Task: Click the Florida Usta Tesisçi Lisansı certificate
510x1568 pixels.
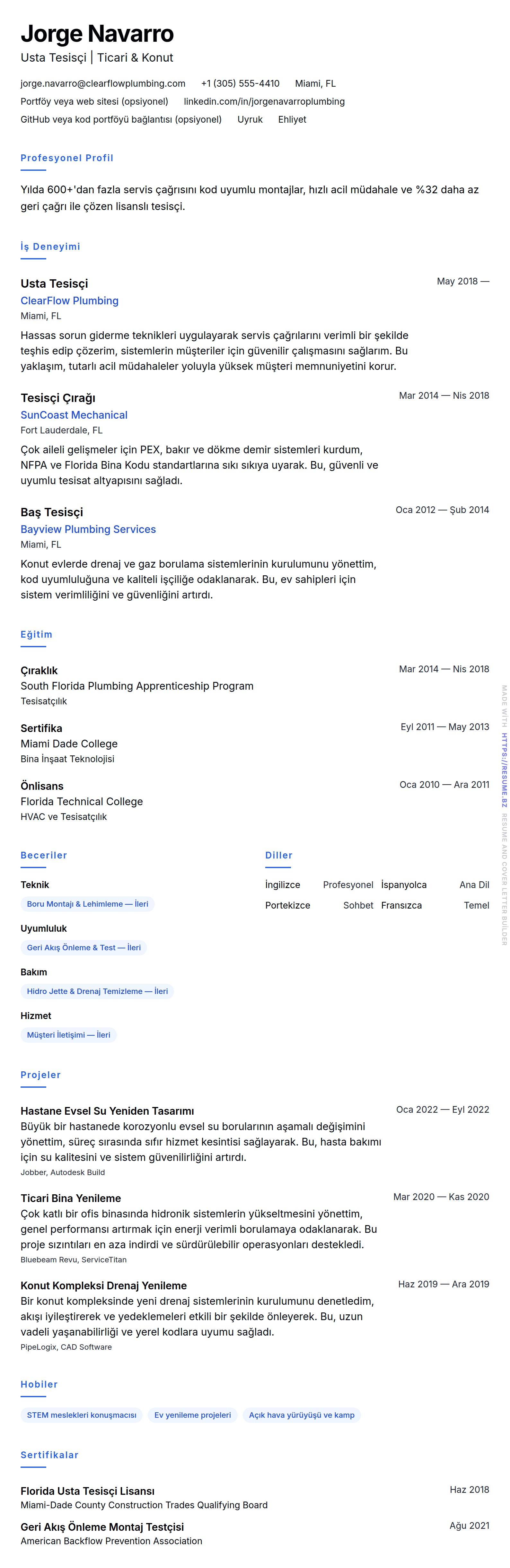Action: click(88, 1491)
